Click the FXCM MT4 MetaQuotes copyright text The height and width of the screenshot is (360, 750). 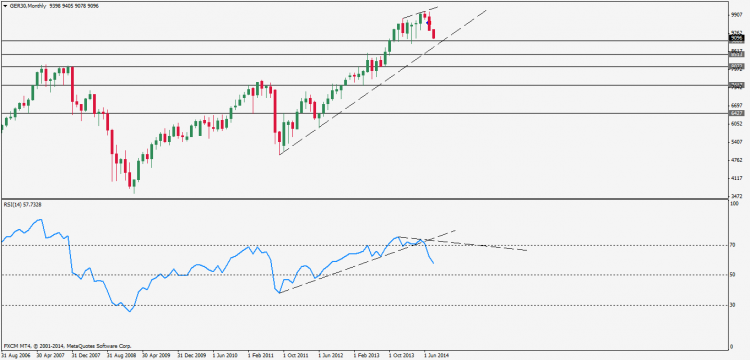point(67,346)
